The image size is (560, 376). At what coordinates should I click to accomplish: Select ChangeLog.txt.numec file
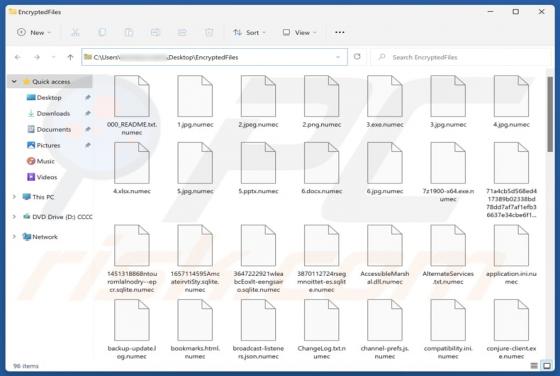[321, 329]
